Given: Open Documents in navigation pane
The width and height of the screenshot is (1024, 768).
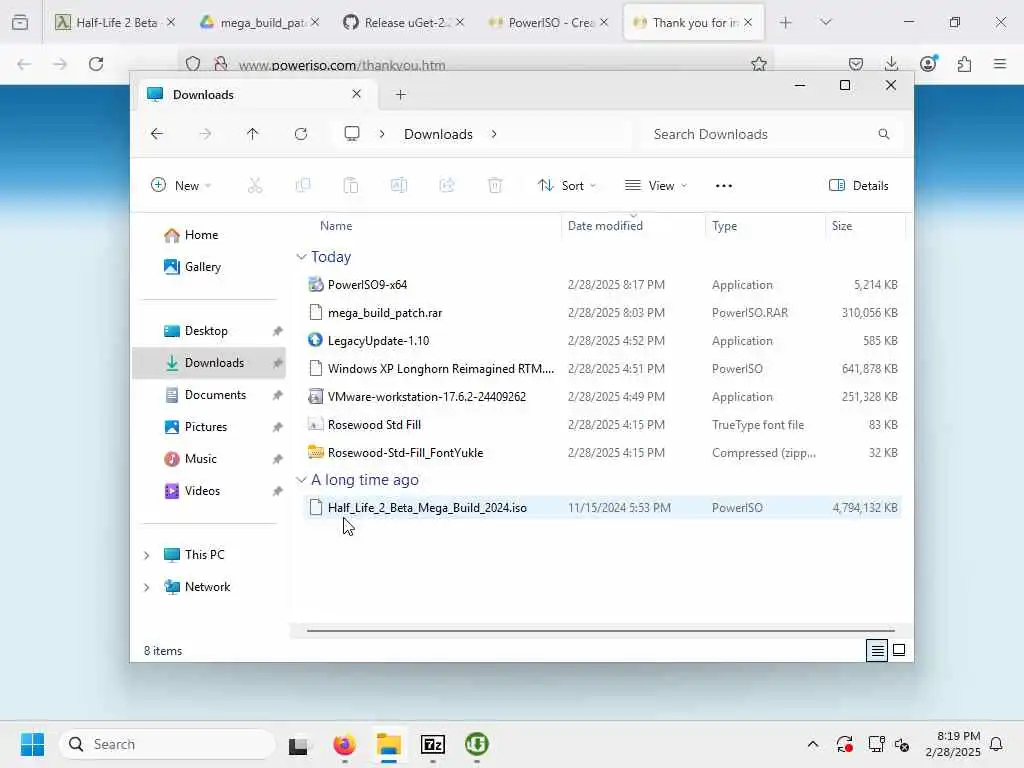Looking at the screenshot, I should pos(205,395).
